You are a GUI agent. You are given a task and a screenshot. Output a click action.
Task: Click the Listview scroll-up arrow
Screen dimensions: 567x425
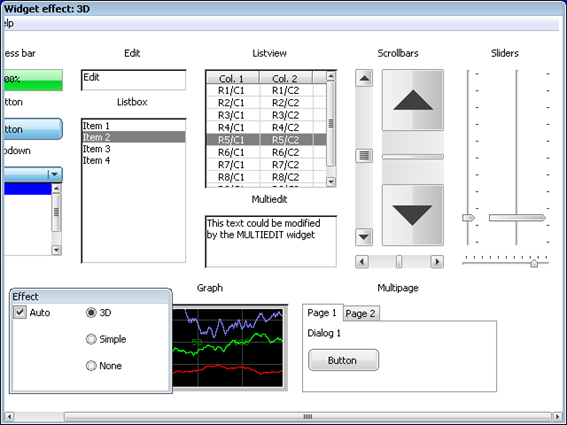pos(331,76)
